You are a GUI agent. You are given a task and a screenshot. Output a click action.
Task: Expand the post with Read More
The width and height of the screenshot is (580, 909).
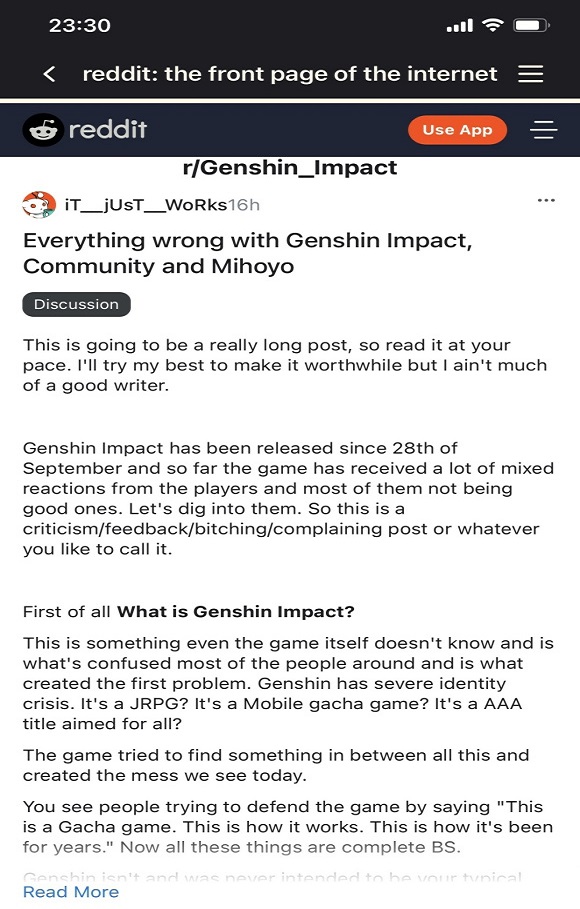(71, 892)
